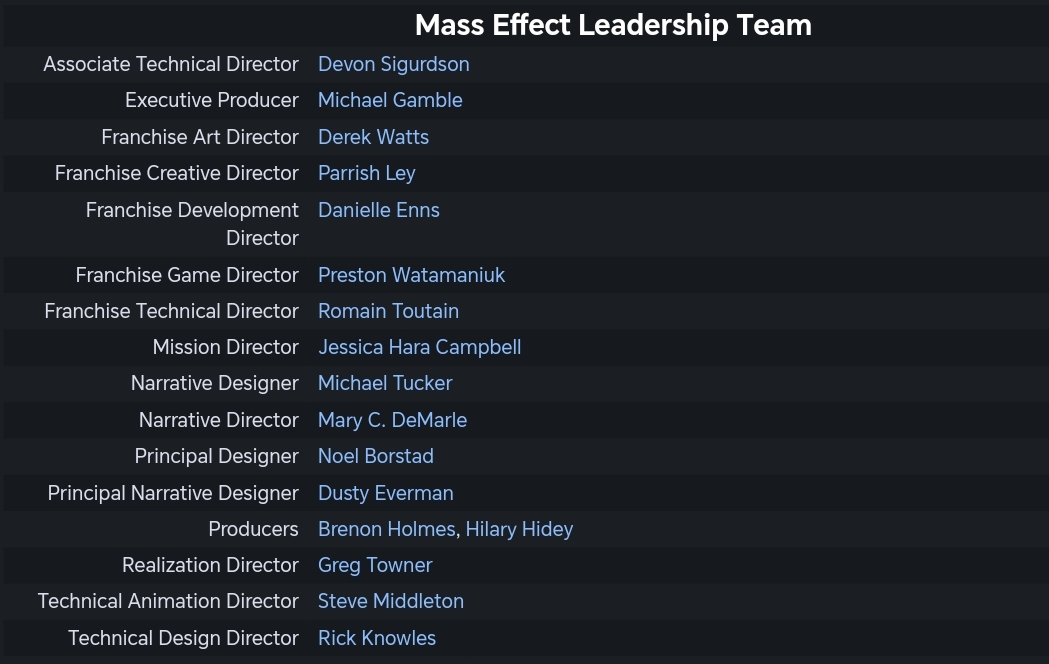Image resolution: width=1049 pixels, height=664 pixels.
Task: Open Romain Toutain's page
Action: point(388,311)
